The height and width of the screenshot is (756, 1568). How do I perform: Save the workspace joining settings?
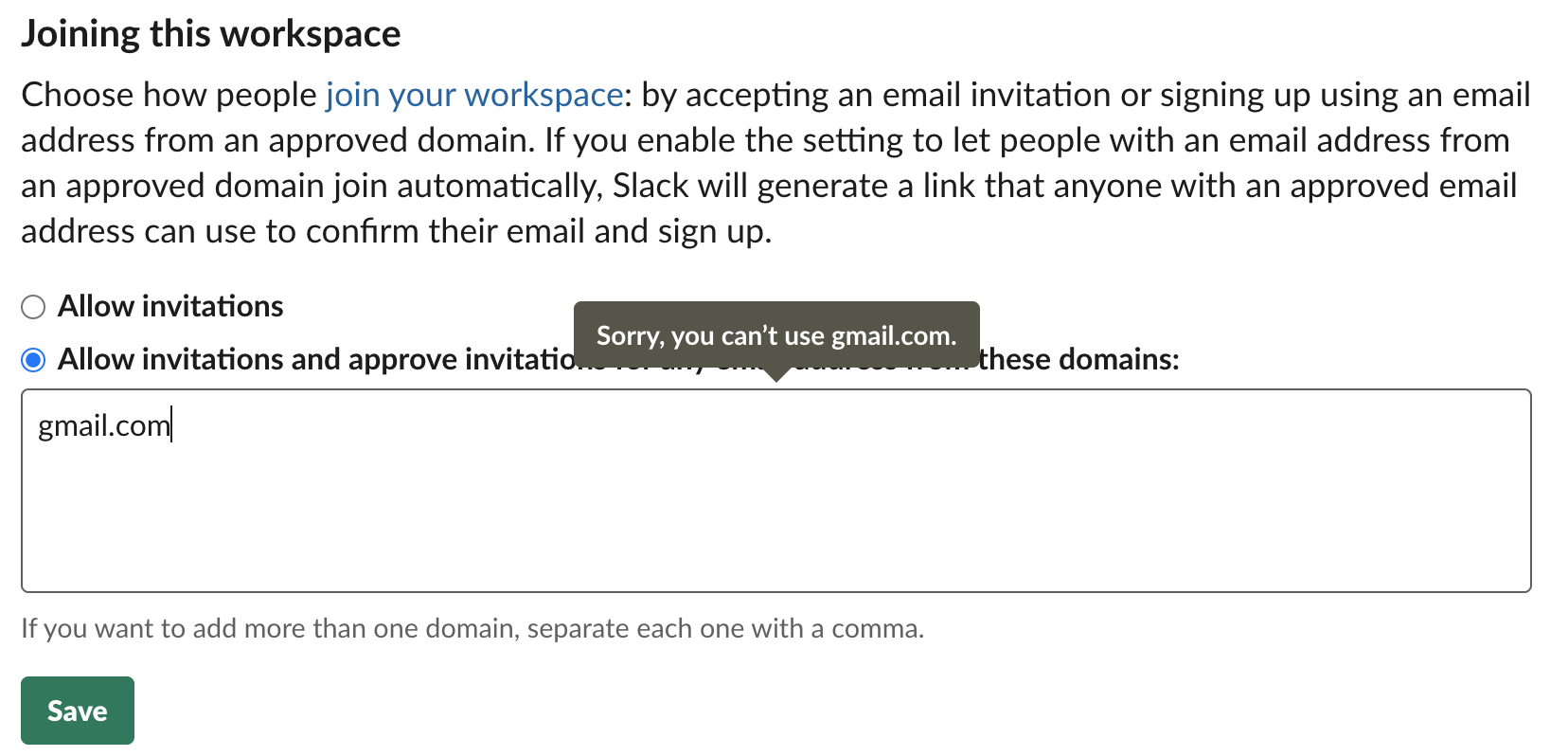[77, 710]
